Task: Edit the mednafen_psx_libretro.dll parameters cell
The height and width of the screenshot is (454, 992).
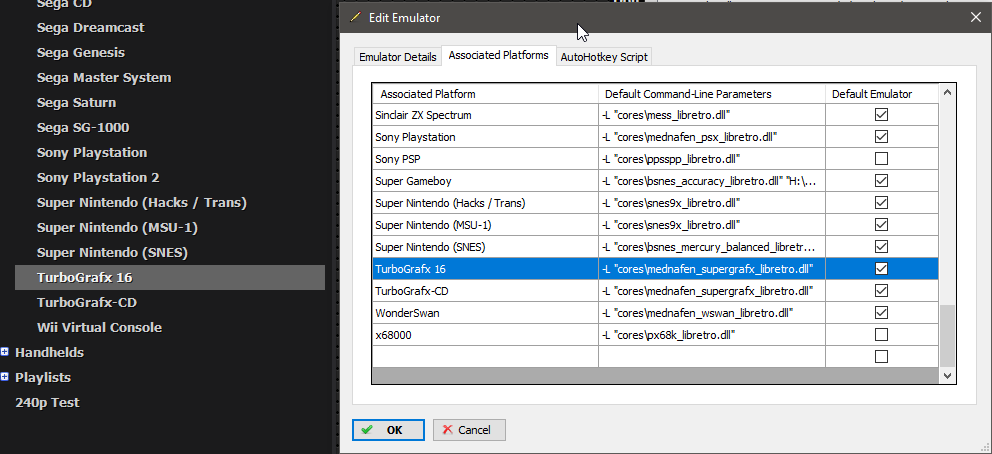Action: 712,137
